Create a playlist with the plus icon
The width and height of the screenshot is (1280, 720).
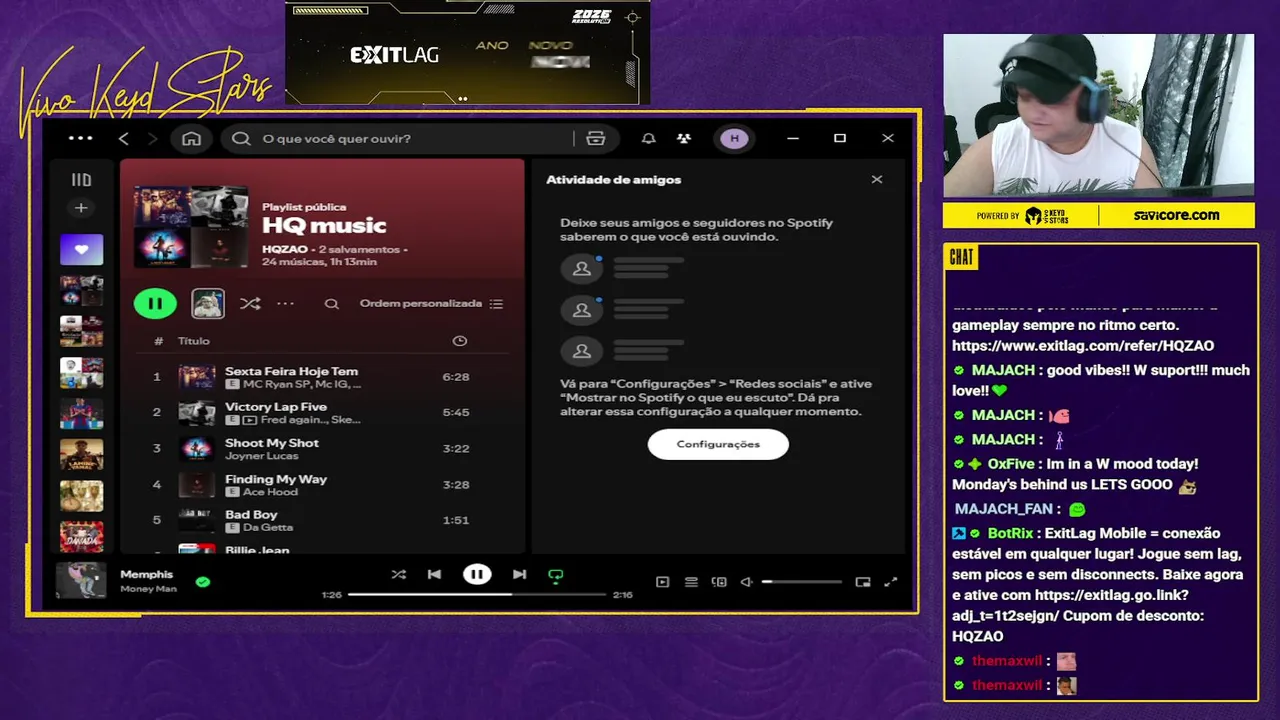point(81,208)
